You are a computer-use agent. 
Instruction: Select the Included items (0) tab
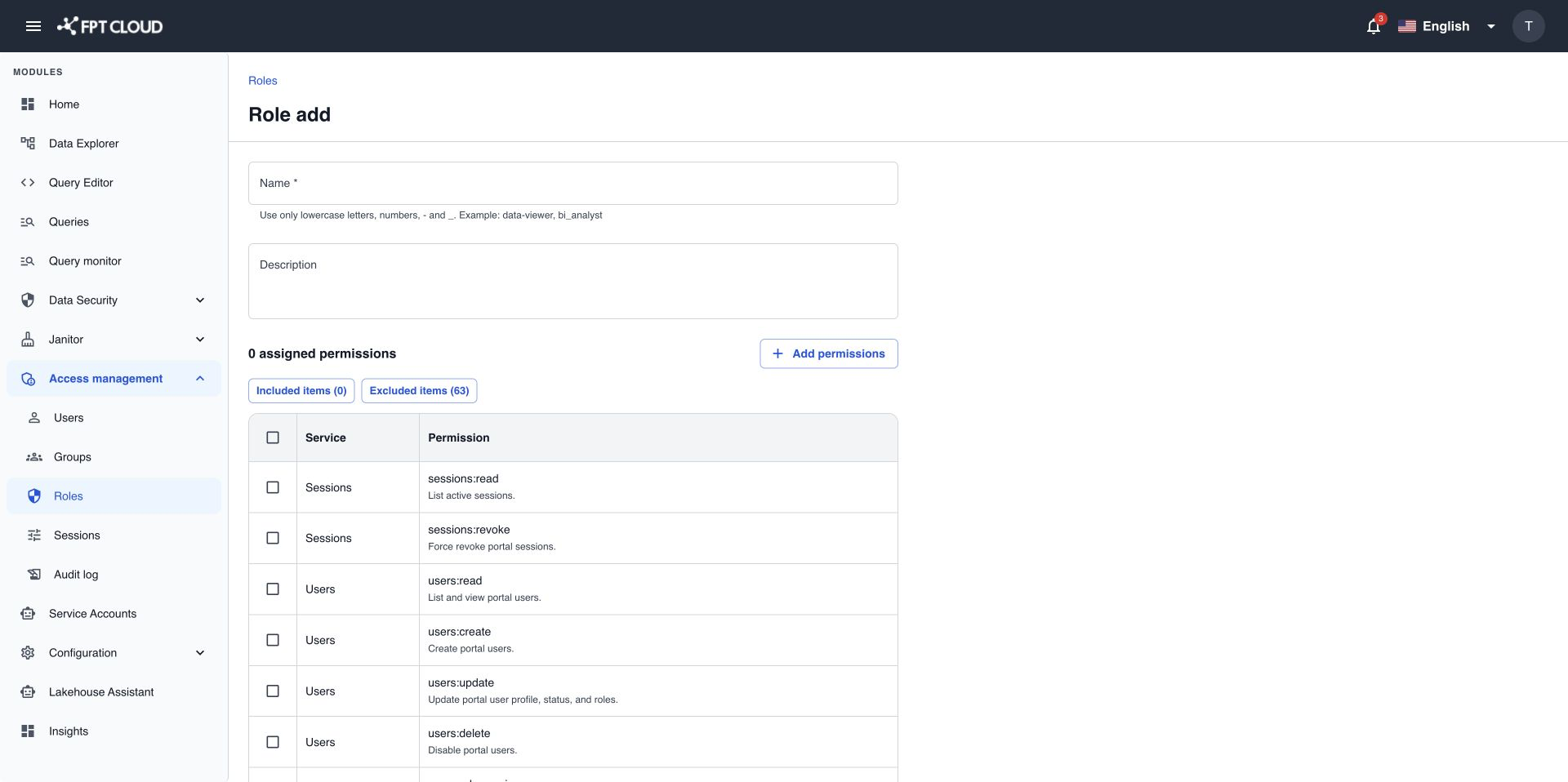coord(301,391)
